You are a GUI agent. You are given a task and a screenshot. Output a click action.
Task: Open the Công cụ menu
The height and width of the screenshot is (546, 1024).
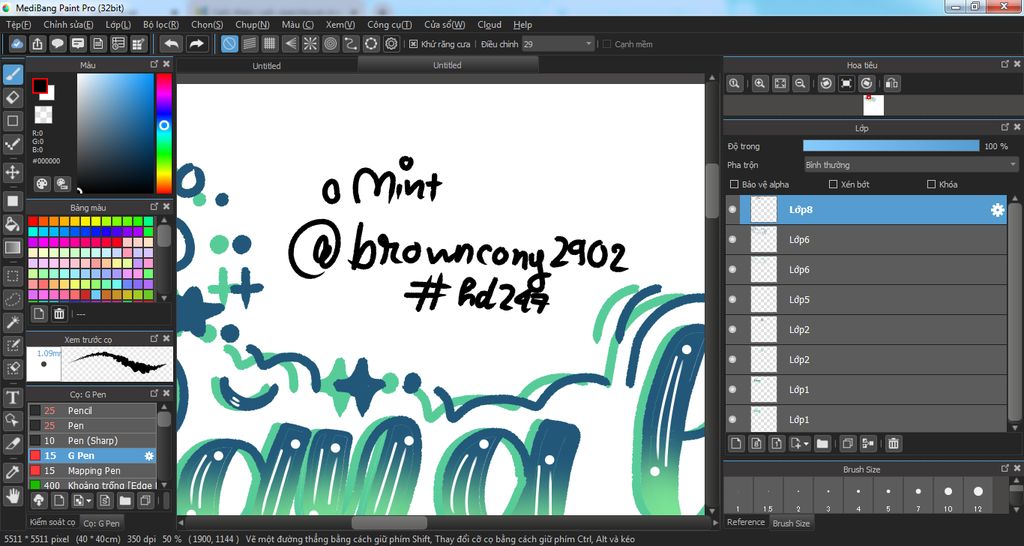tap(389, 25)
